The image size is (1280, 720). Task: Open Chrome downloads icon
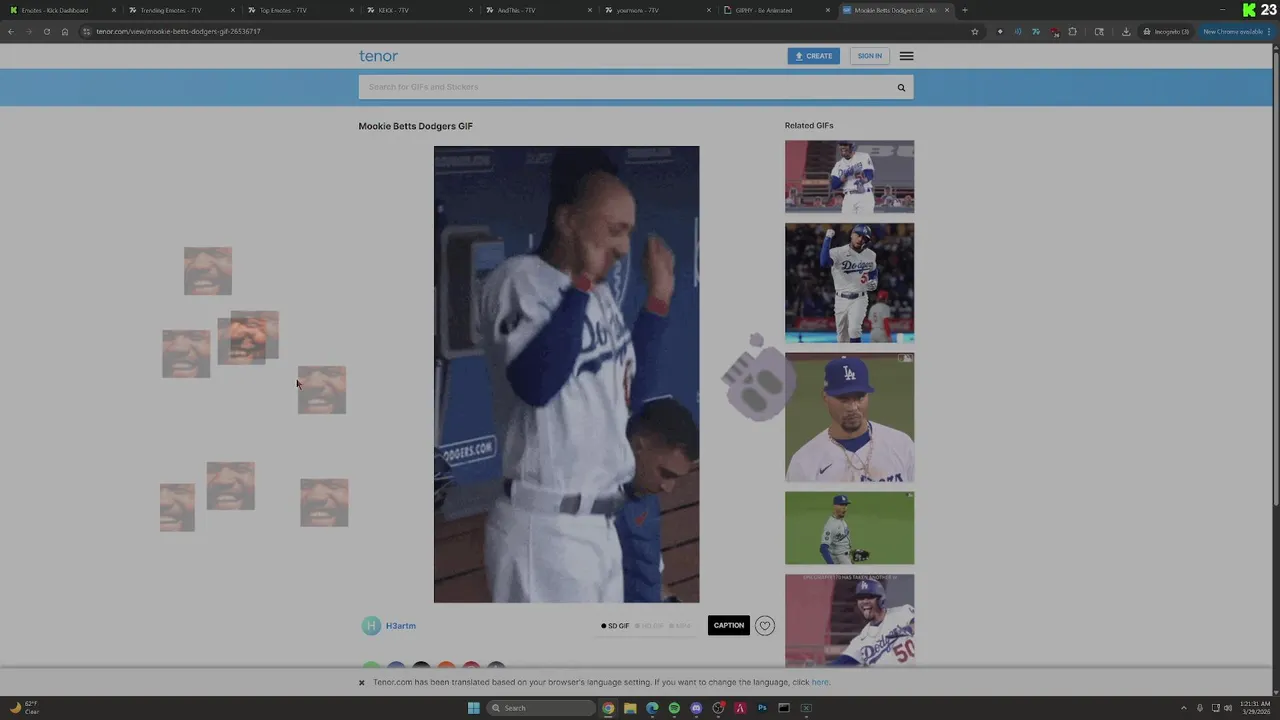[1126, 31]
